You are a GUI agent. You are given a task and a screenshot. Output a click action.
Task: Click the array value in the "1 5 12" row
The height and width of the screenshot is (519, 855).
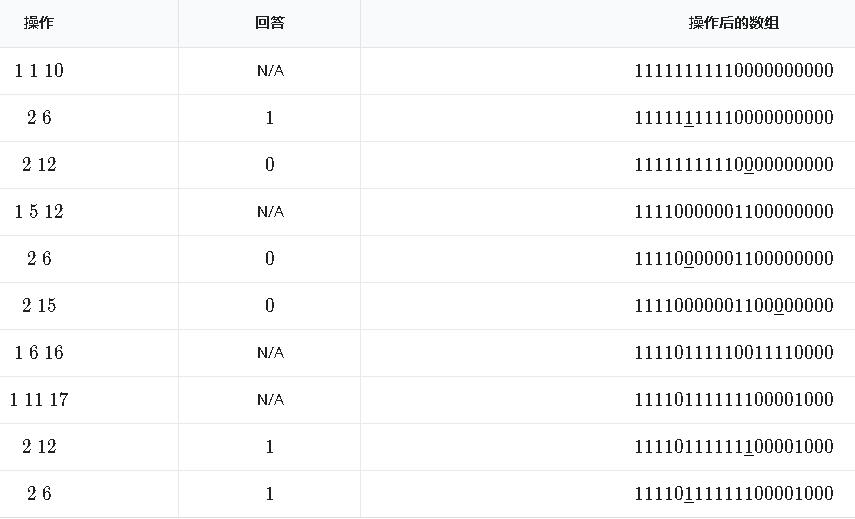click(x=733, y=212)
